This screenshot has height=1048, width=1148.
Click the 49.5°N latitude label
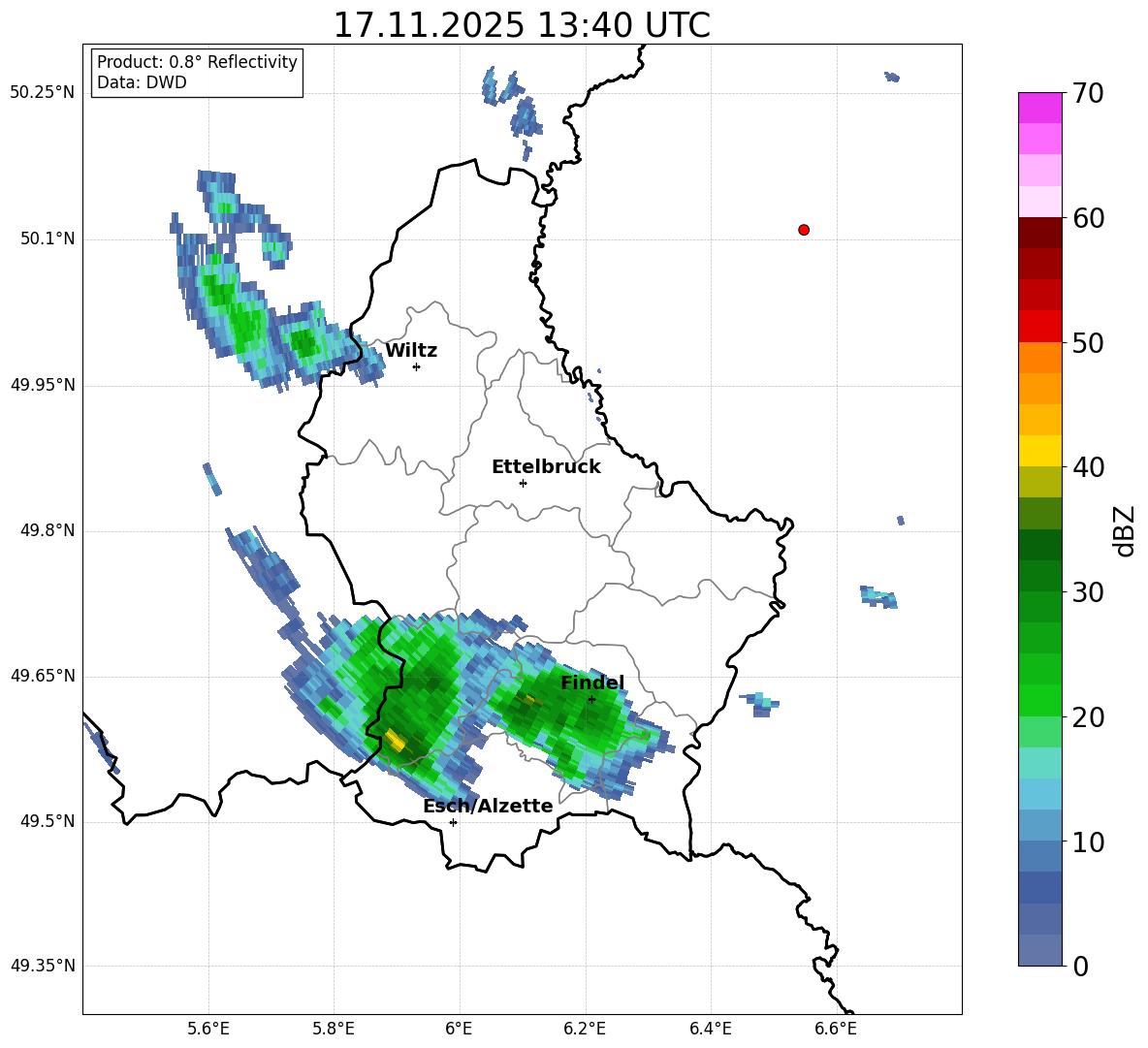pos(48,821)
